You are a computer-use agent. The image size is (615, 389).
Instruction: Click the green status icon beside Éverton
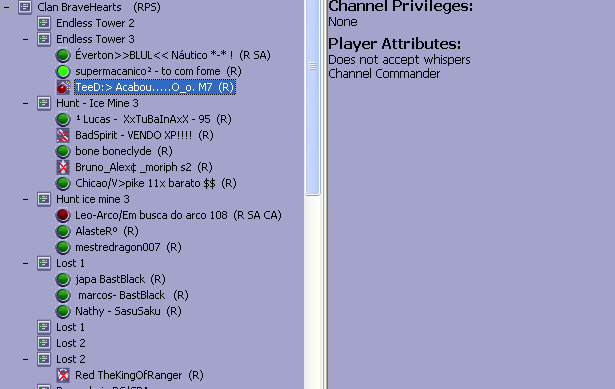63,55
